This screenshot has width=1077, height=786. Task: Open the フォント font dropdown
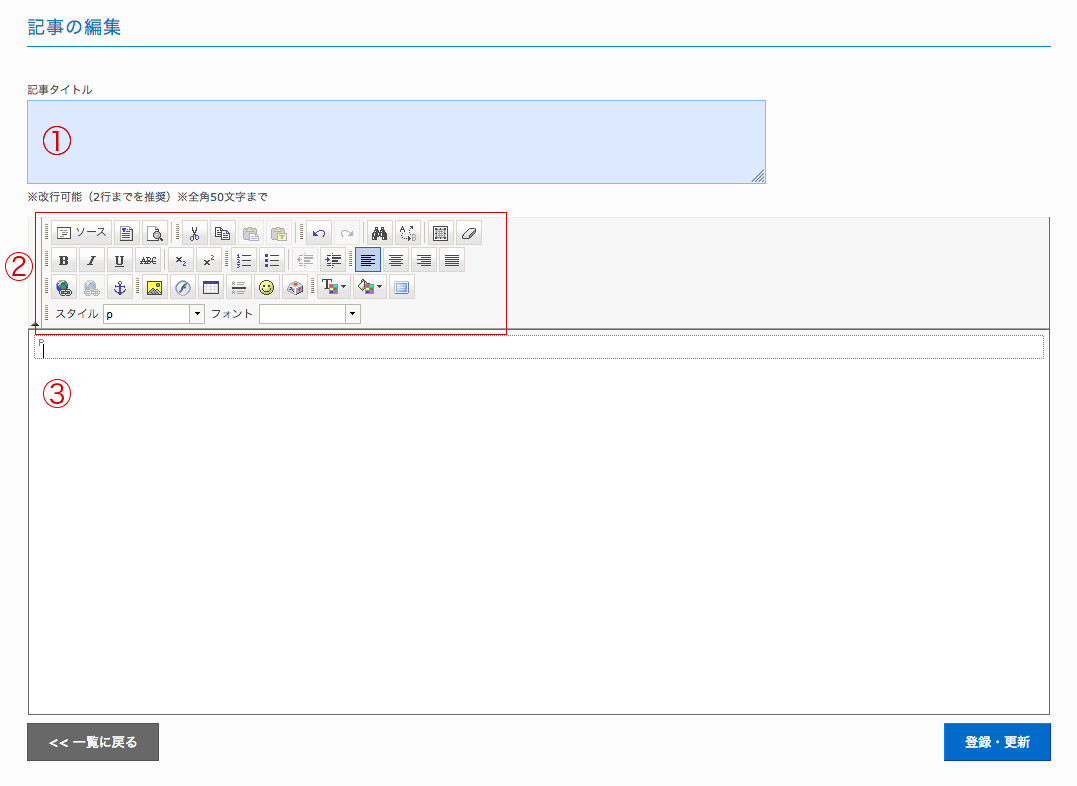310,314
